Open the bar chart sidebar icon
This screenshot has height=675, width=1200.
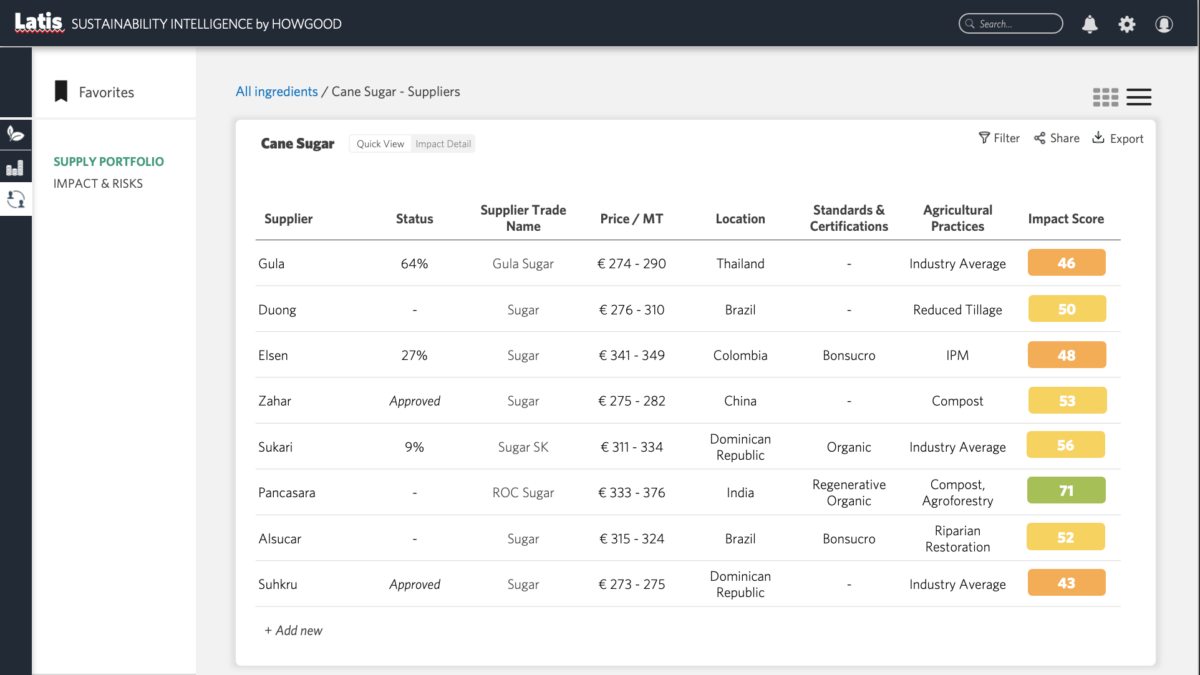(x=15, y=167)
